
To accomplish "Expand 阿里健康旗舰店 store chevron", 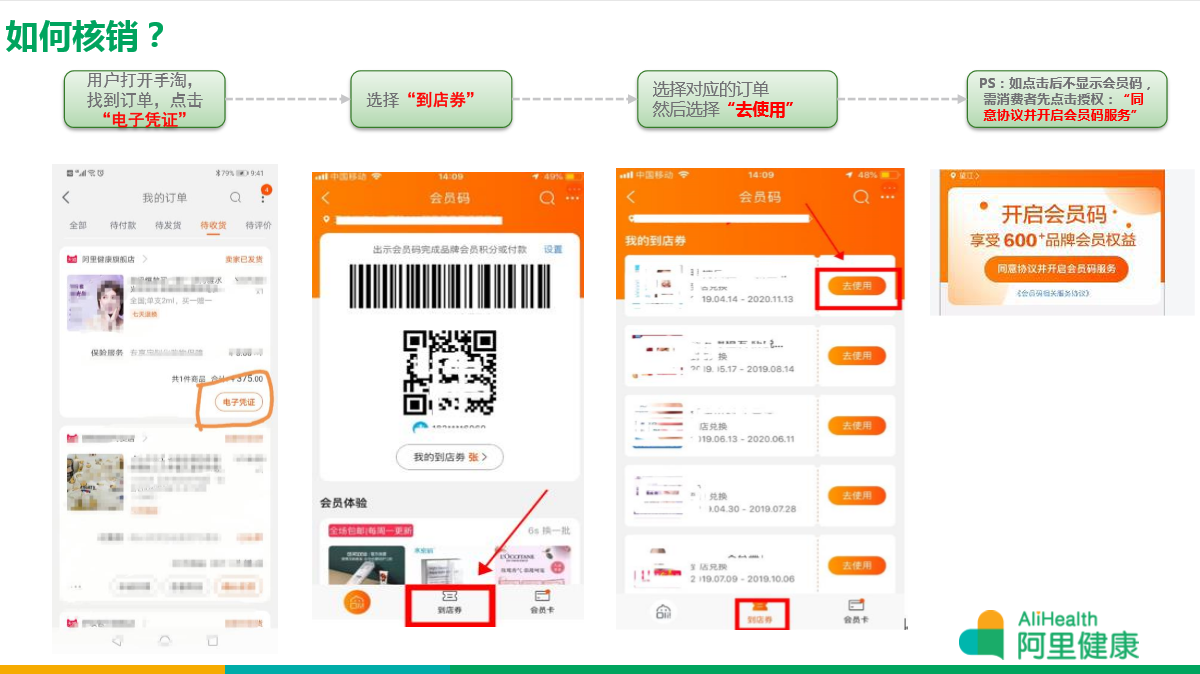I will (144, 258).
